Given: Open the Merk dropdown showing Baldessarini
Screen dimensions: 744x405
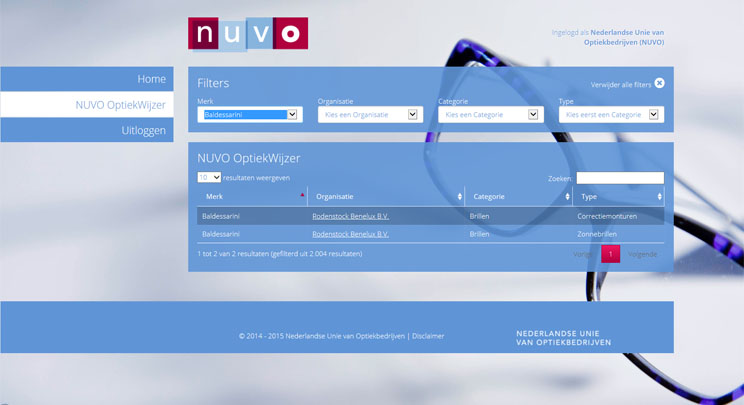Looking at the screenshot, I should [x=250, y=115].
